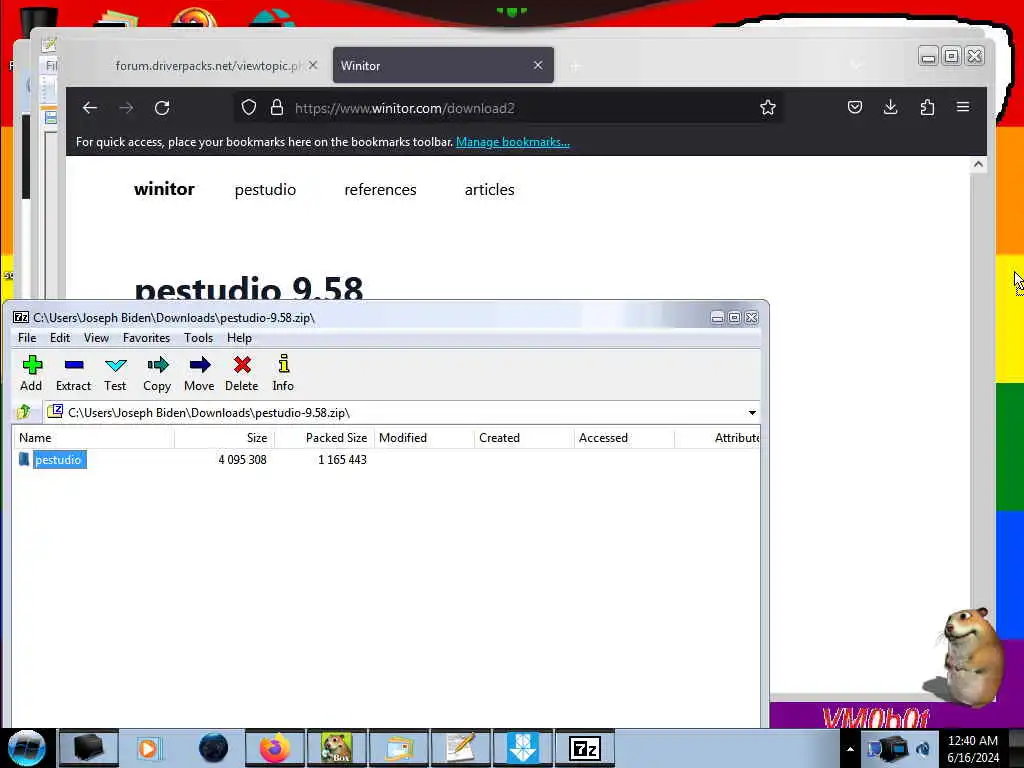Select the pestudio folder name

(59, 460)
